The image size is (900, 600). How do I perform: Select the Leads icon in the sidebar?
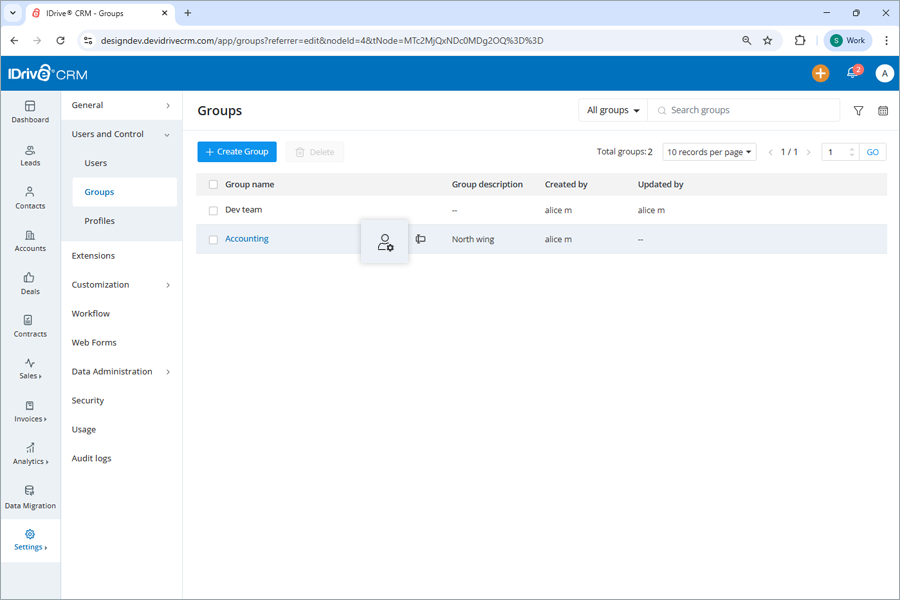tap(30, 155)
